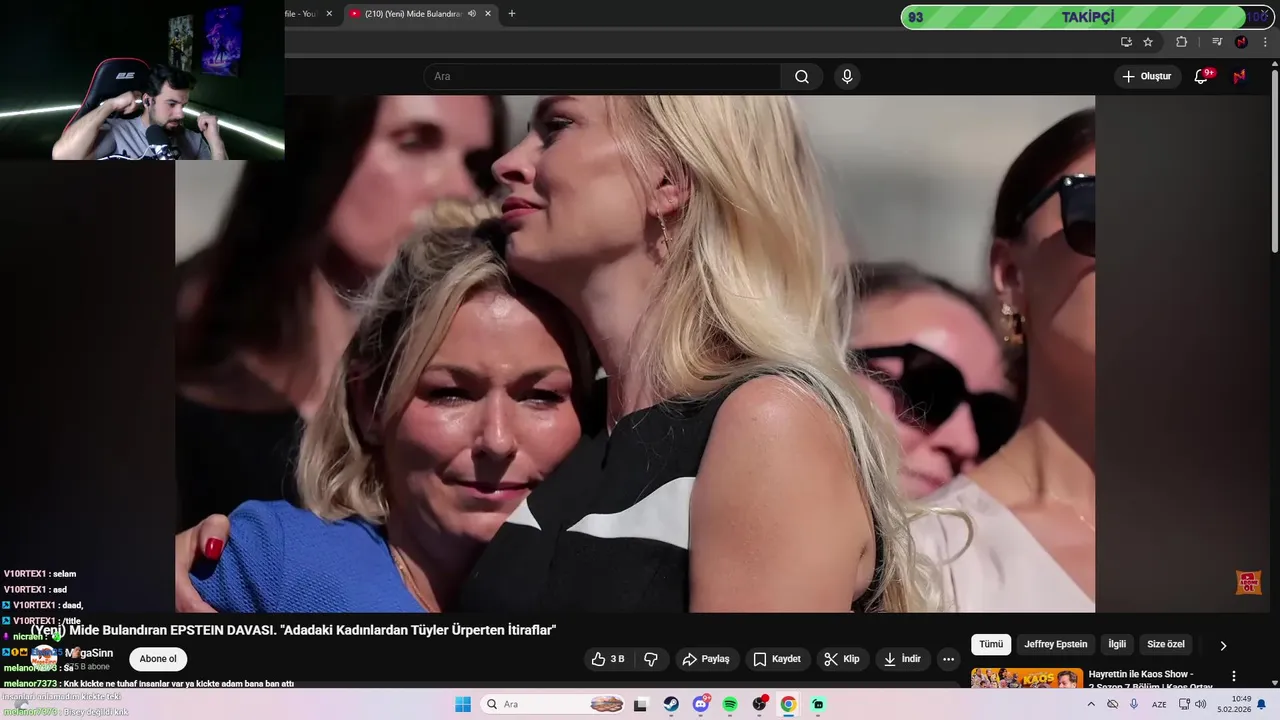Click the YouTube search magnifier button
Image resolution: width=1280 pixels, height=720 pixels.
(802, 77)
